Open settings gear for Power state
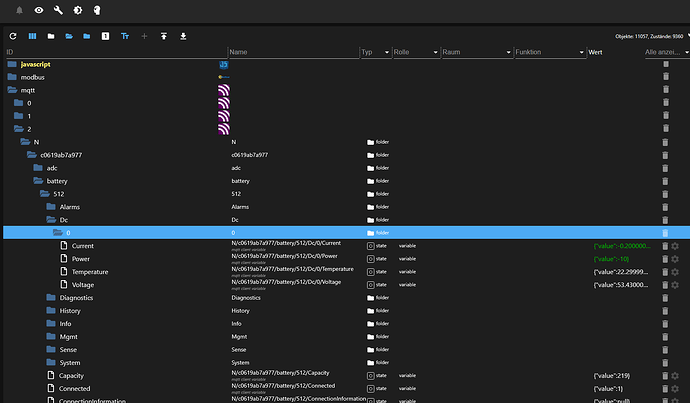This screenshot has height=403, width=690. pos(675,259)
